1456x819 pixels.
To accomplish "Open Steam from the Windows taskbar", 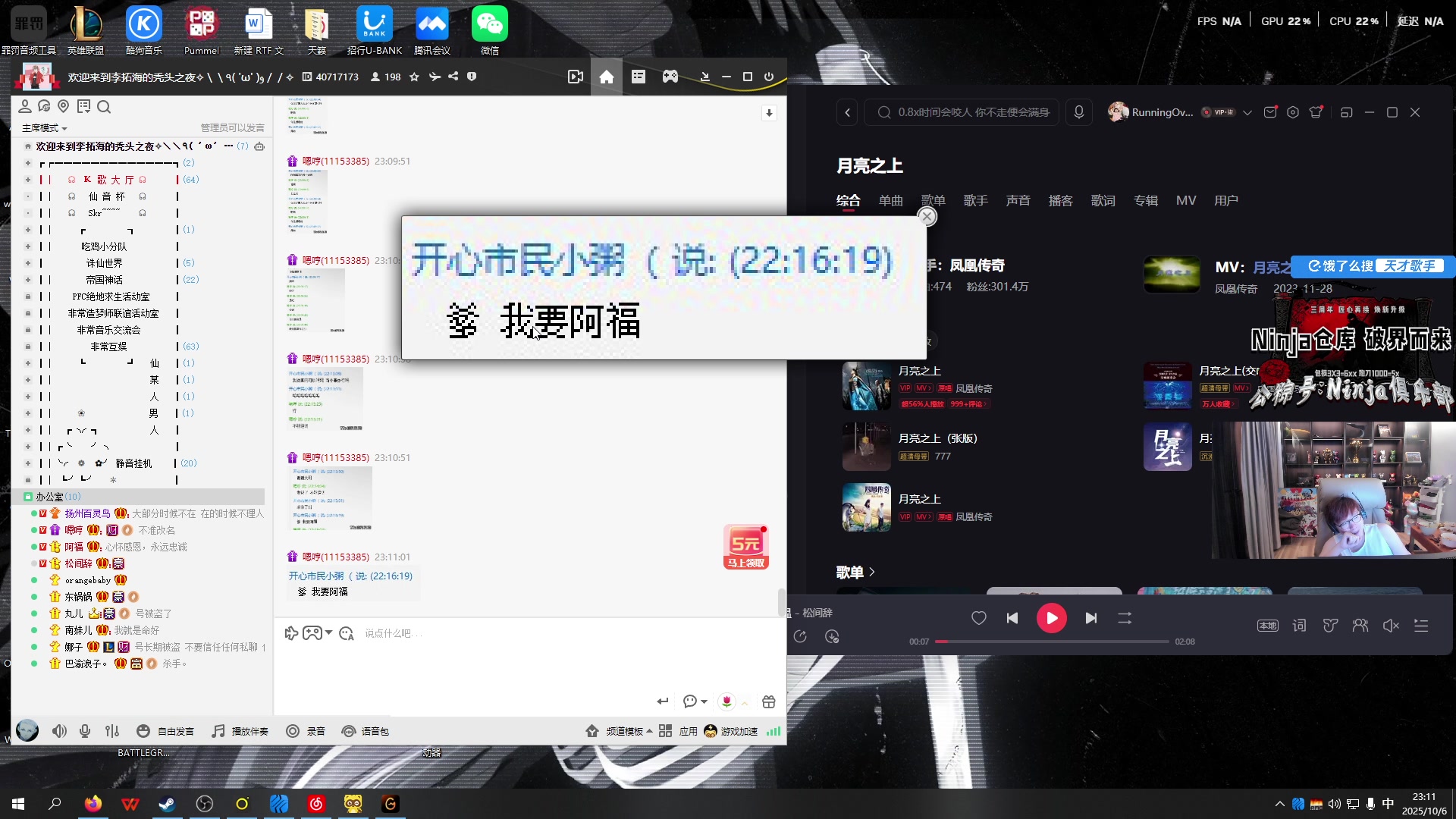I will click(x=167, y=804).
